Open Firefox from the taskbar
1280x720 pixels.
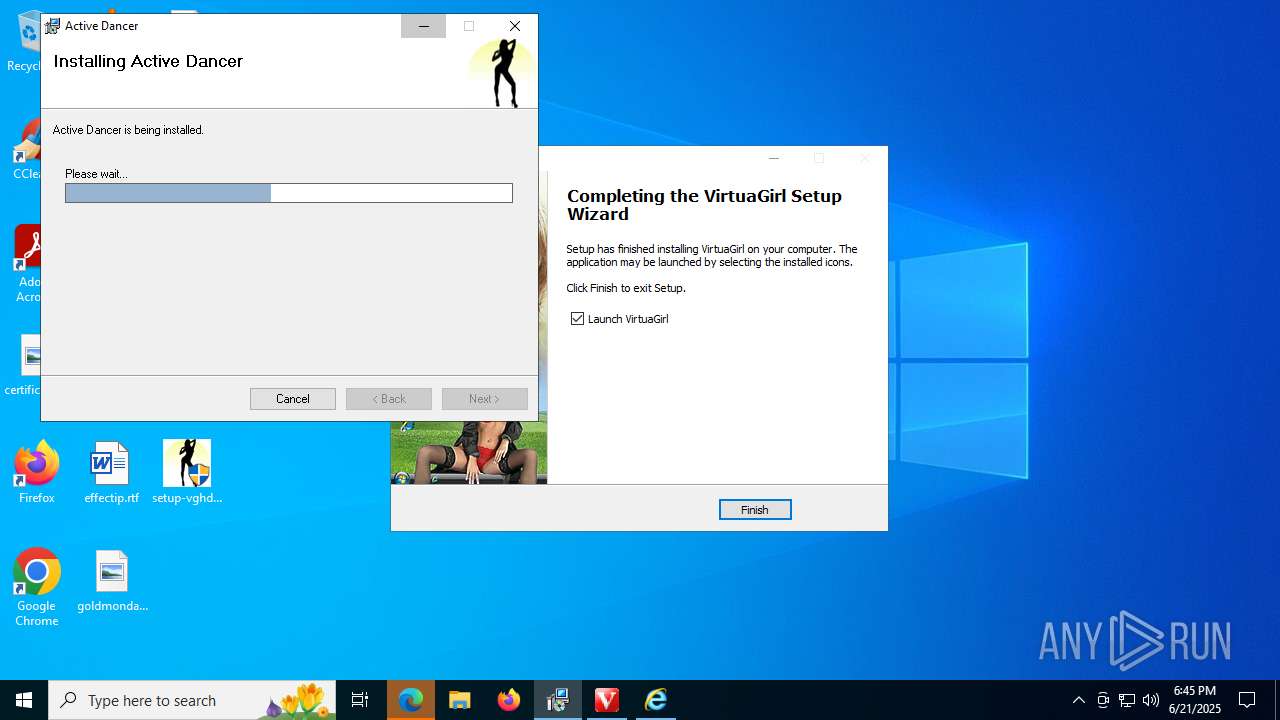(x=509, y=700)
